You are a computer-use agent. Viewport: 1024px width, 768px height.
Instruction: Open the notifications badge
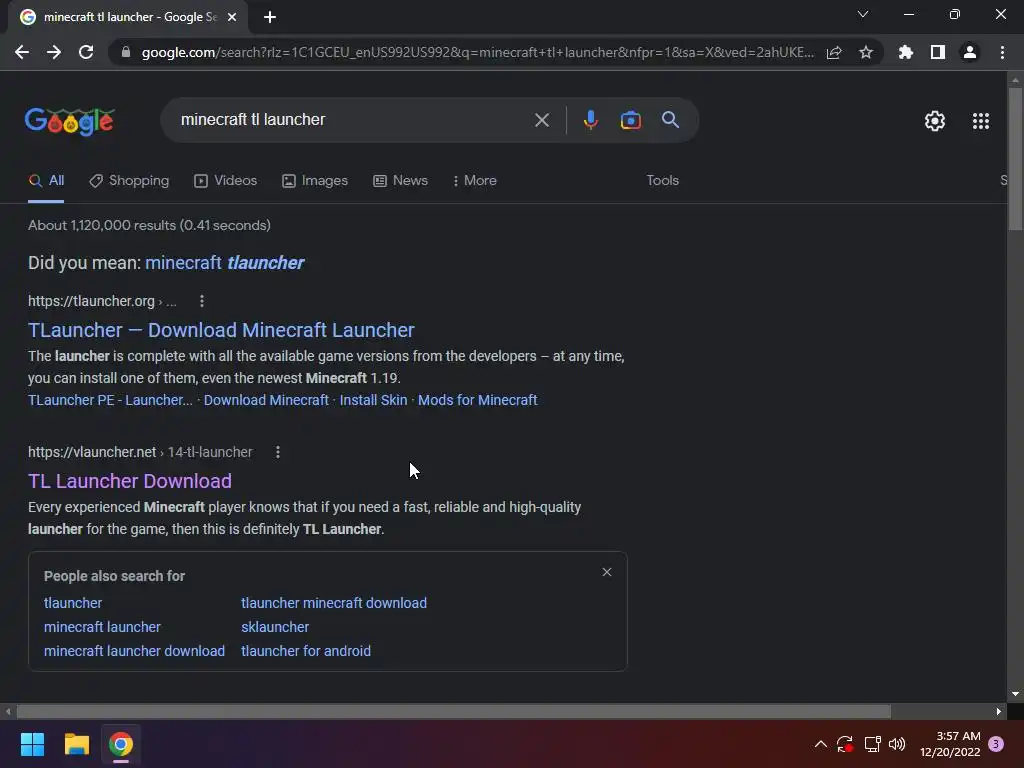coord(996,744)
